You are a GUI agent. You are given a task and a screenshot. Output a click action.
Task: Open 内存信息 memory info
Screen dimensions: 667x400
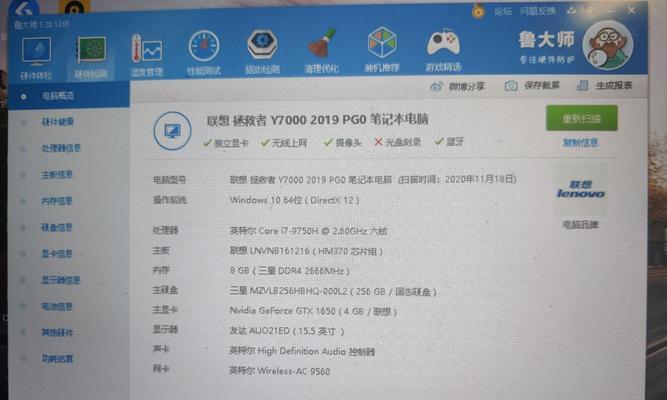[57, 201]
